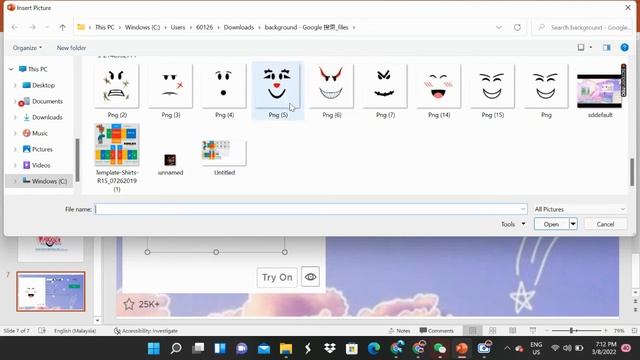Switch to Slide Sorter view
The height and width of the screenshot is (360, 640).
click(x=493, y=331)
